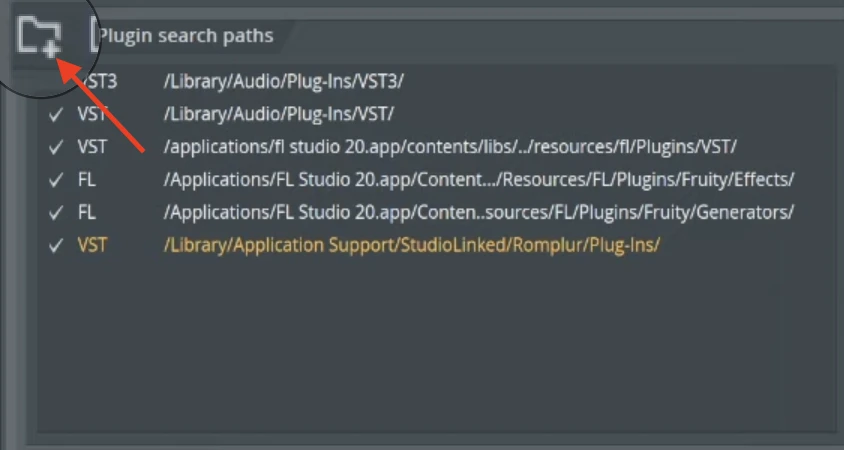Click VST label of the fl studio 20.app/contents/libs row
This screenshot has height=450, width=844.
92,147
